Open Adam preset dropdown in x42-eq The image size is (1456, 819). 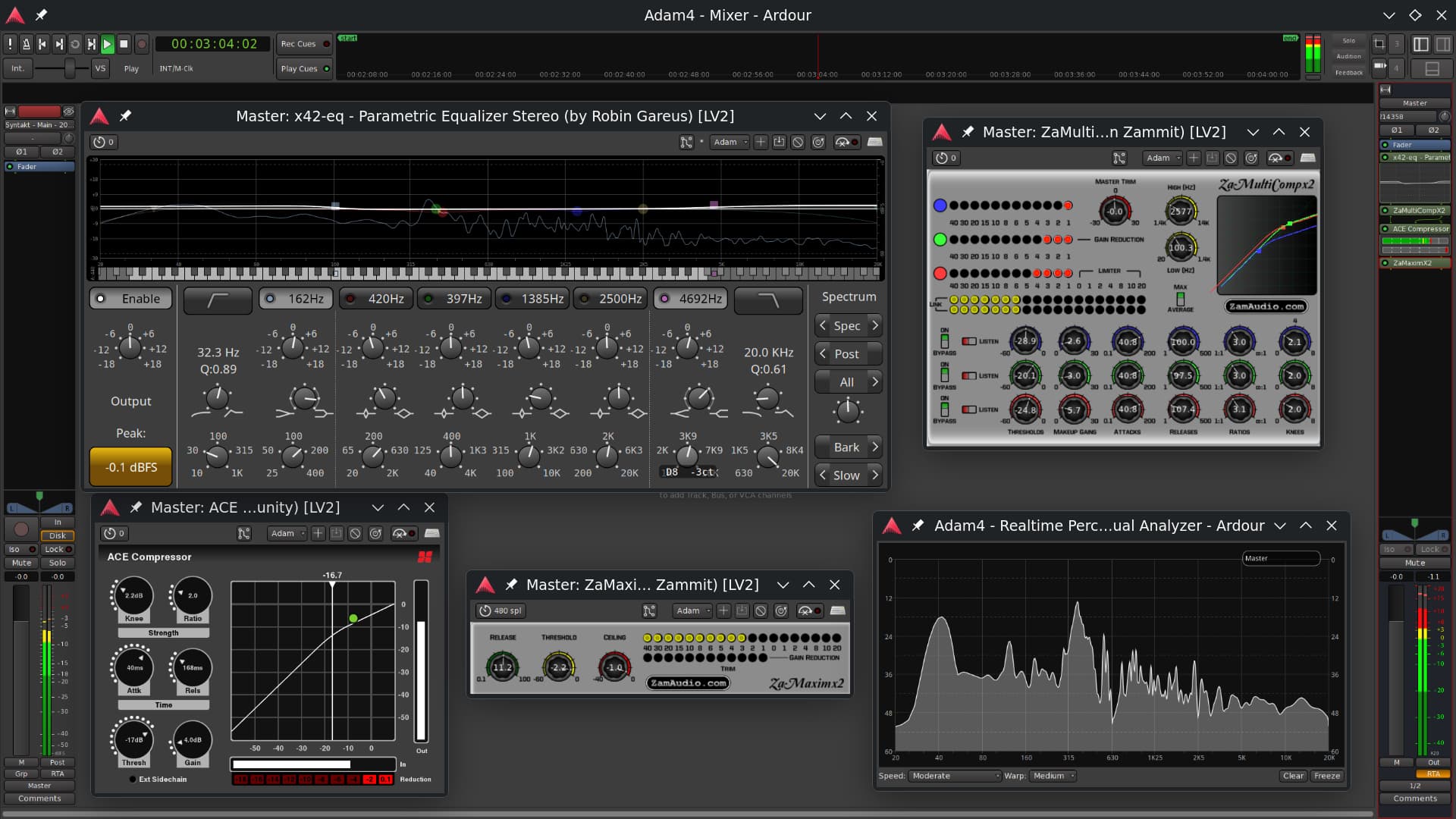coord(730,142)
